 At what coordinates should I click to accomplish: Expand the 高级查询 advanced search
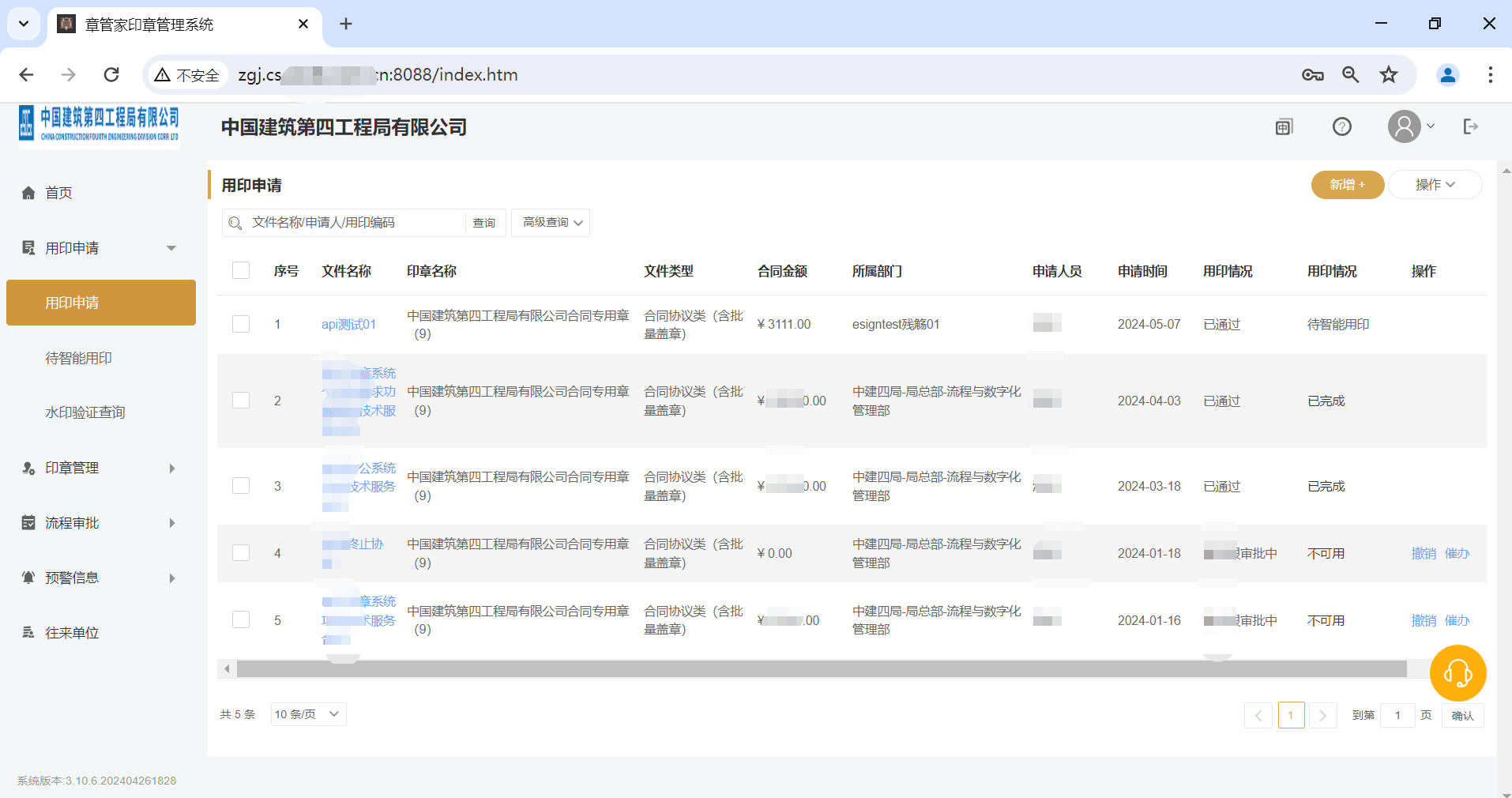pos(551,223)
